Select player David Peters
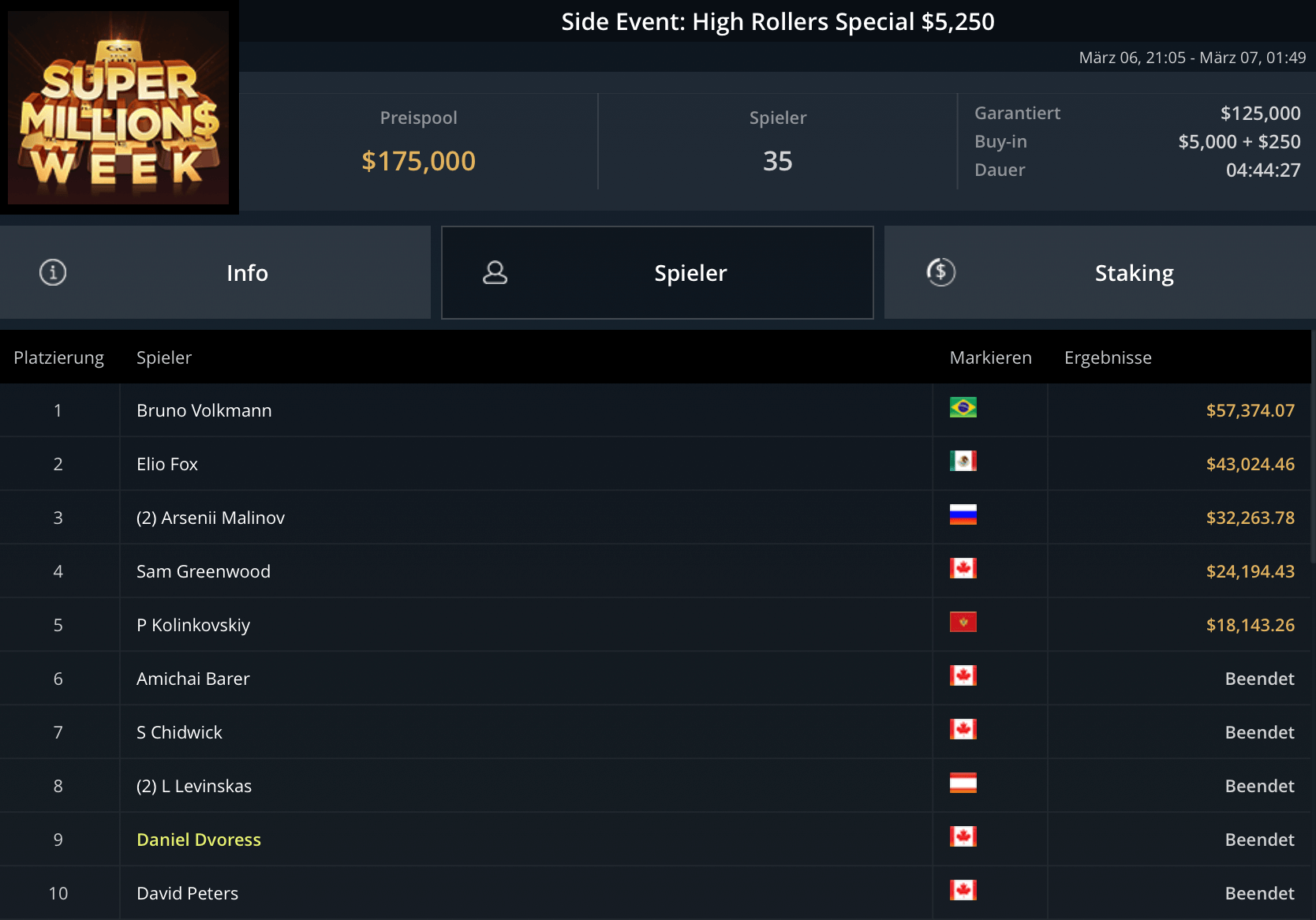1316x920 pixels. click(187, 893)
